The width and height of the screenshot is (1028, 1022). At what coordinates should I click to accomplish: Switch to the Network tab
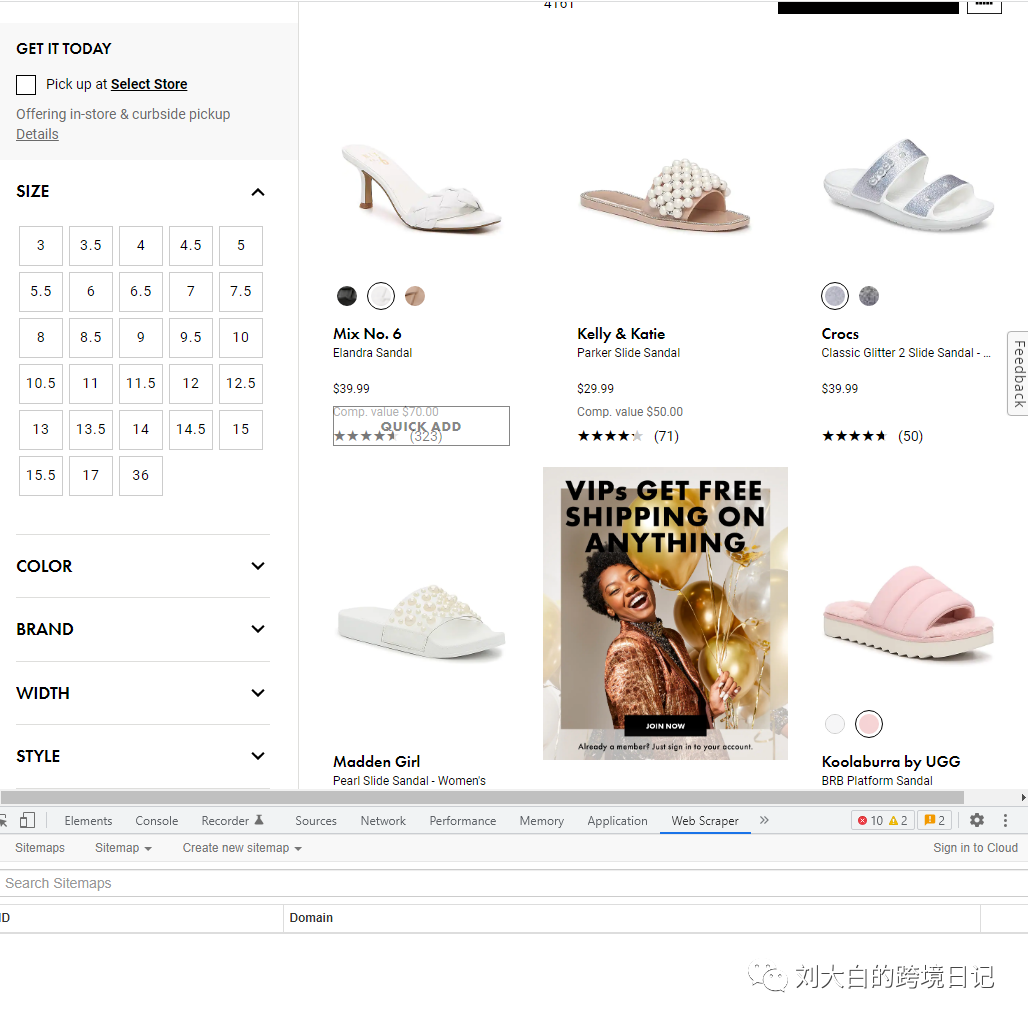coord(383,821)
